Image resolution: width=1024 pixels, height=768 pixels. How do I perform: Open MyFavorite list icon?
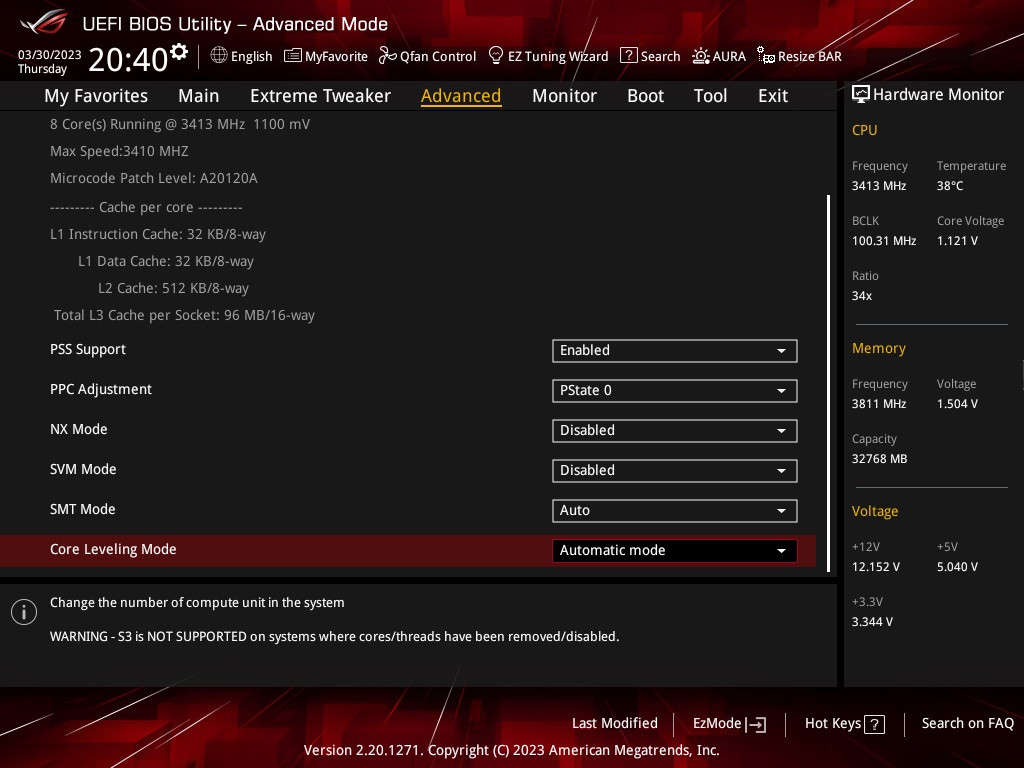(293, 56)
